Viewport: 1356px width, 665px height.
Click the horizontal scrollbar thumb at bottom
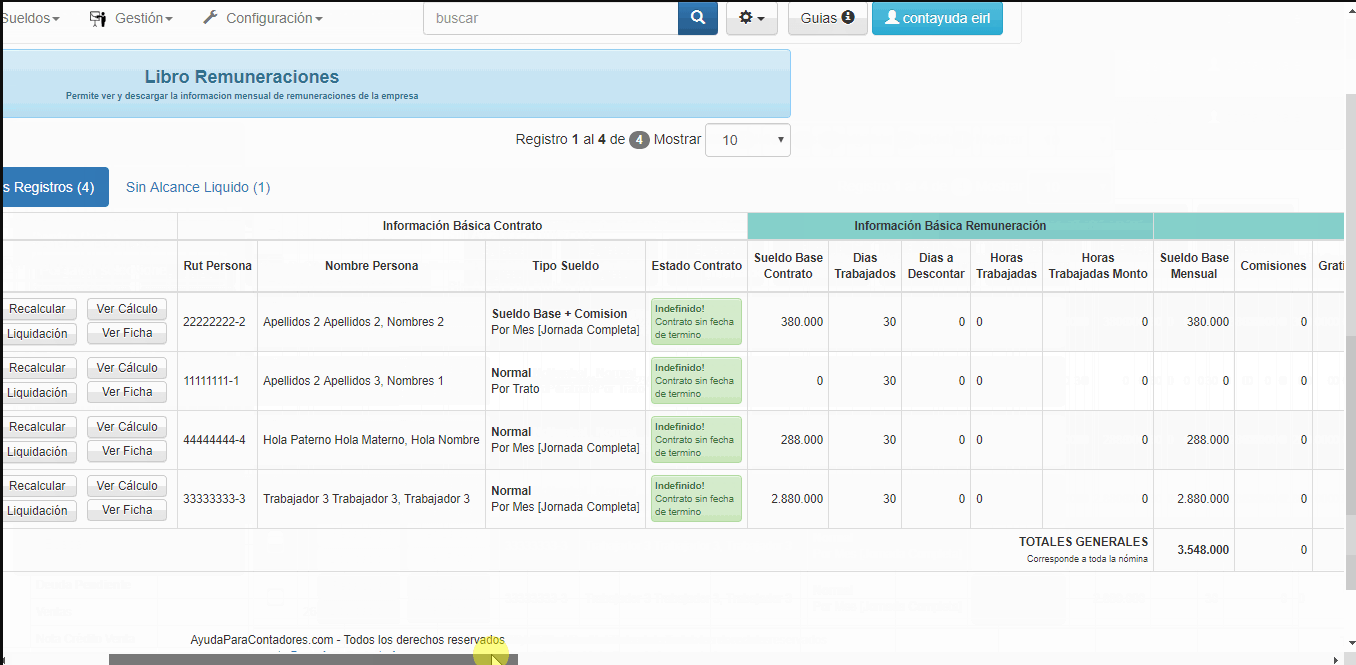[x=312, y=659]
